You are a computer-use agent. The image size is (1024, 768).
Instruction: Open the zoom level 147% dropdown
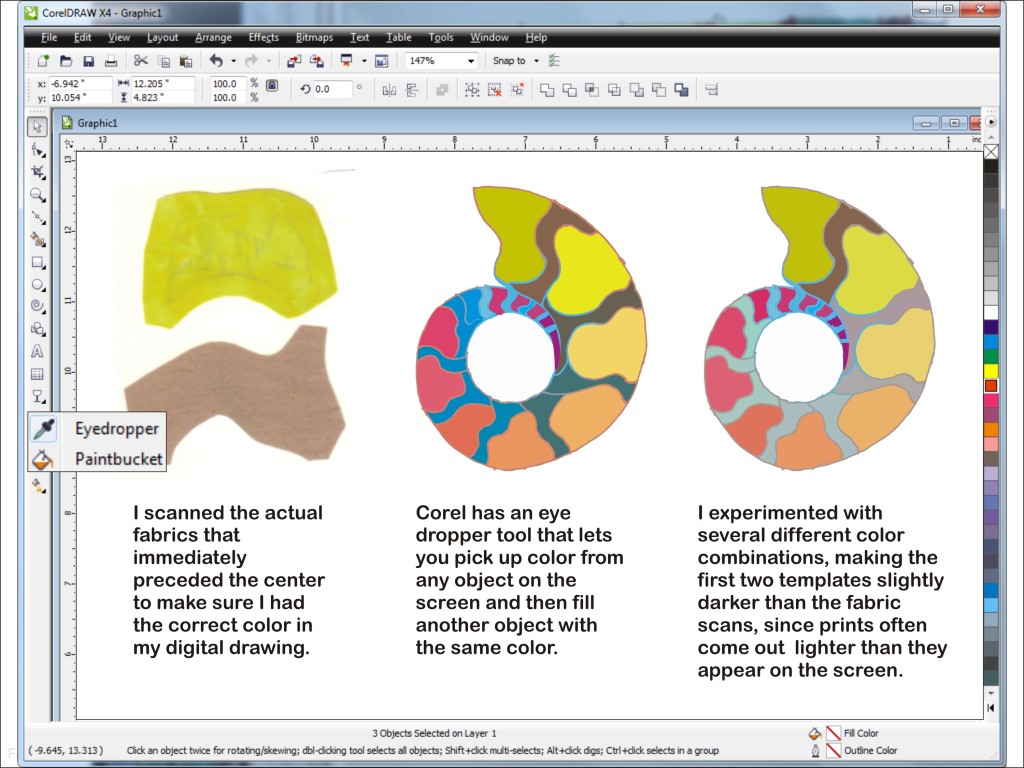(x=471, y=61)
